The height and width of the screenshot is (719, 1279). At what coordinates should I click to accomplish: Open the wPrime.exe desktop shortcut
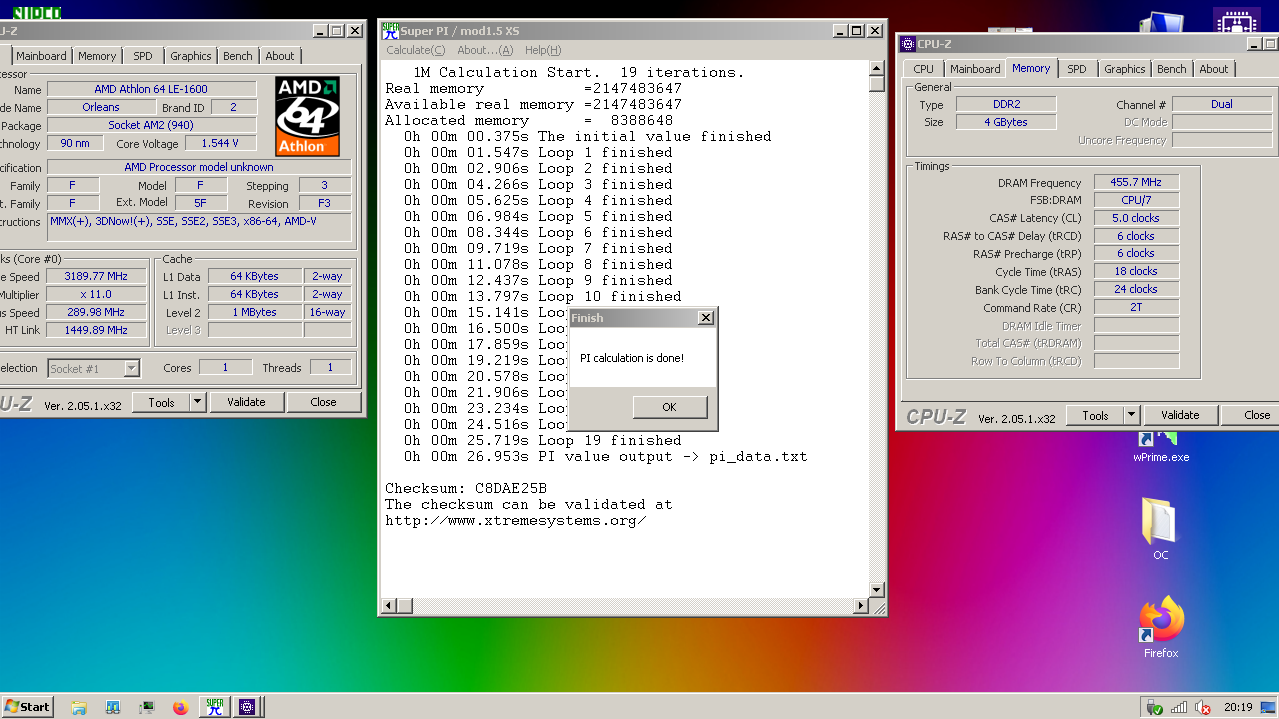tap(1161, 445)
